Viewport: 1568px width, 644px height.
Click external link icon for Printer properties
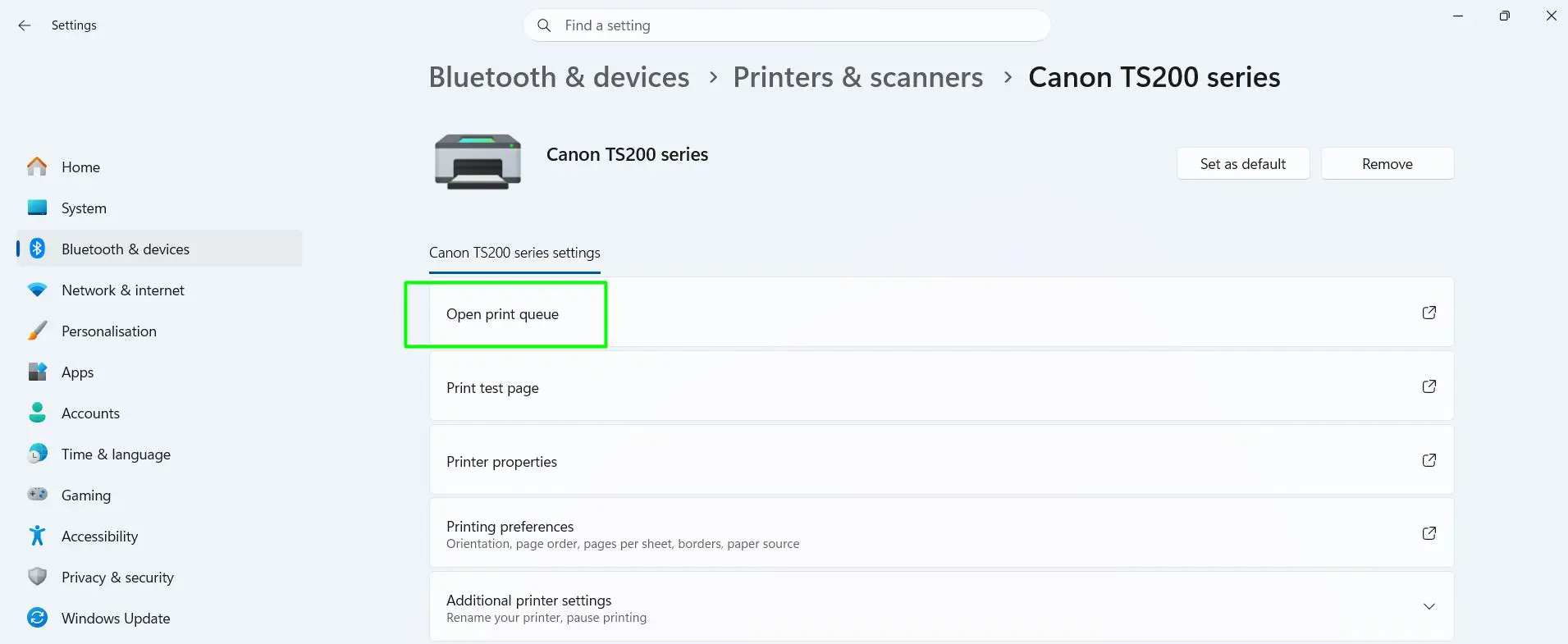(x=1429, y=460)
